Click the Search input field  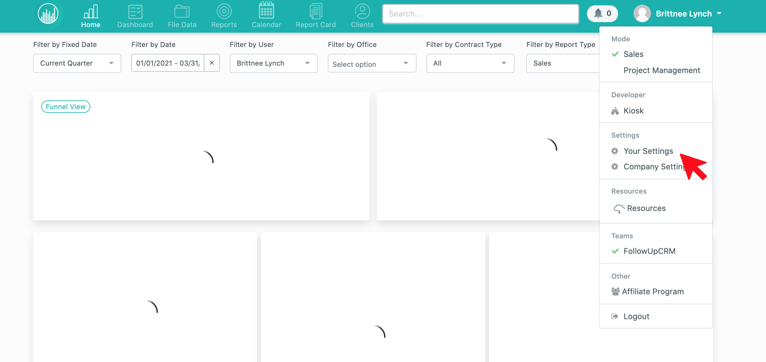click(480, 14)
